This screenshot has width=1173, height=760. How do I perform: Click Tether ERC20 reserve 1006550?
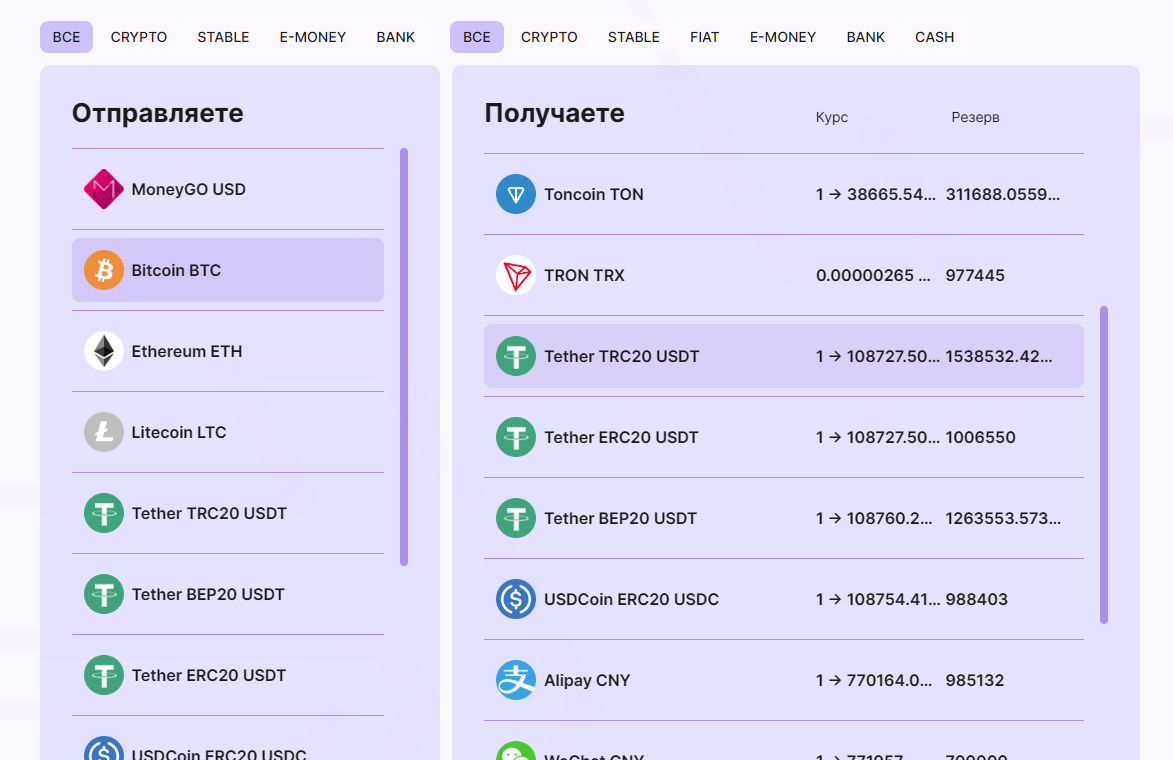pos(980,437)
